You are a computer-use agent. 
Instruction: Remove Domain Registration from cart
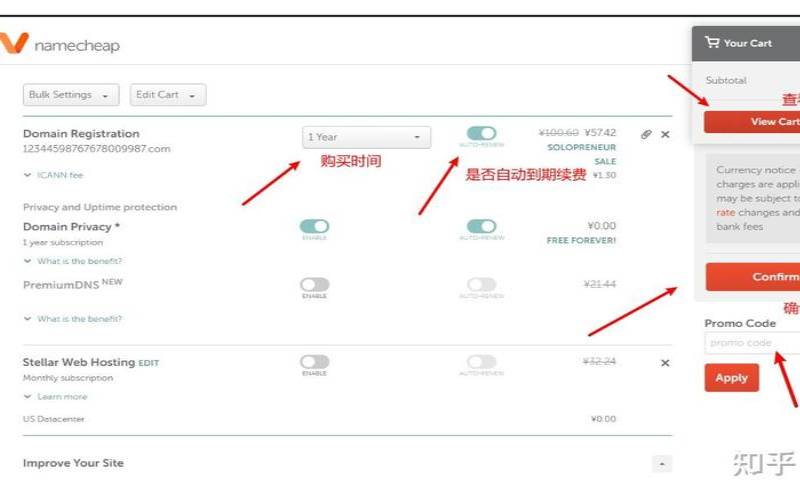pyautogui.click(x=665, y=135)
